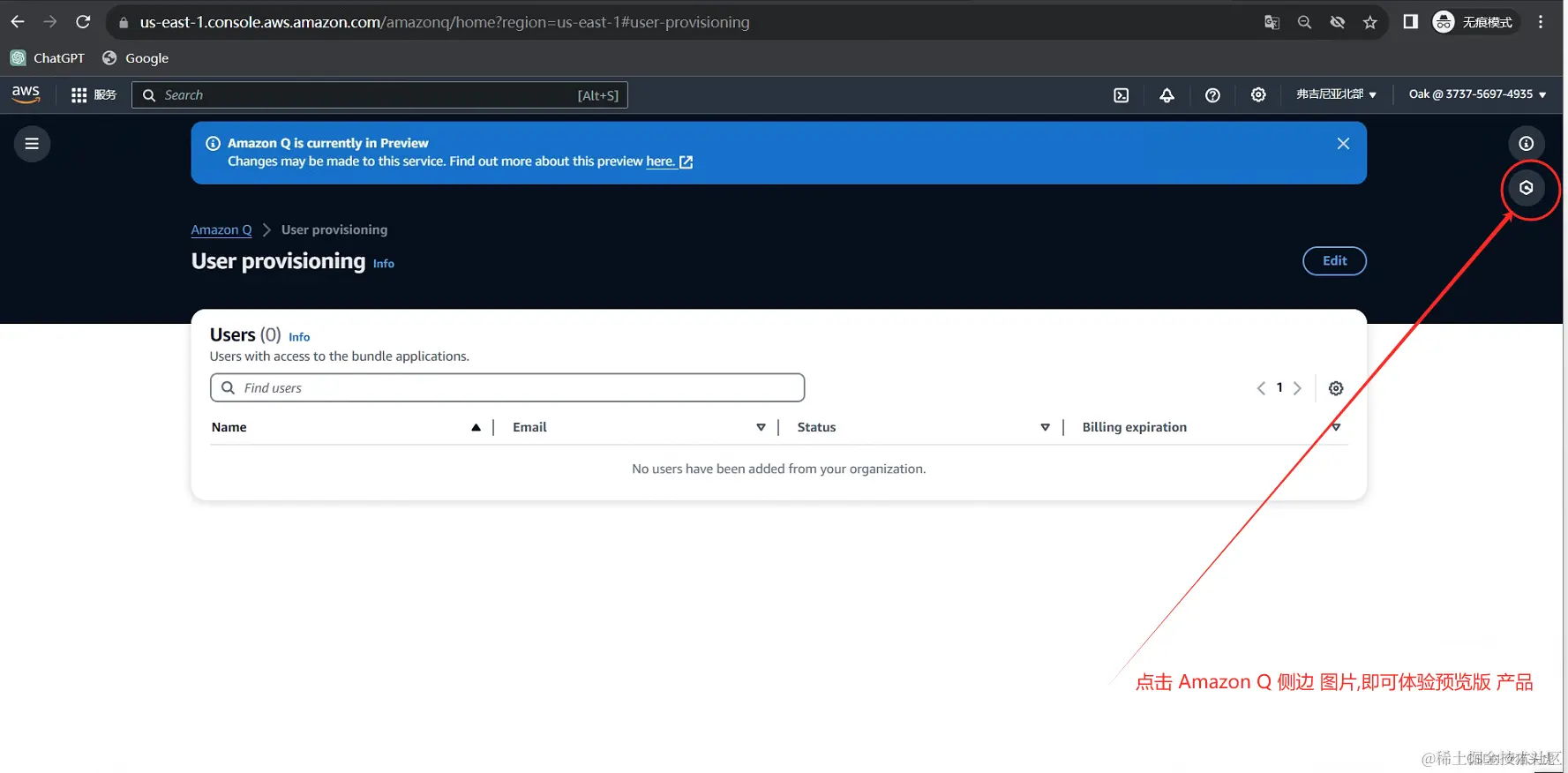Viewport: 1568px width, 773px height.
Task: Open the incognito profile indicator
Action: (1473, 22)
